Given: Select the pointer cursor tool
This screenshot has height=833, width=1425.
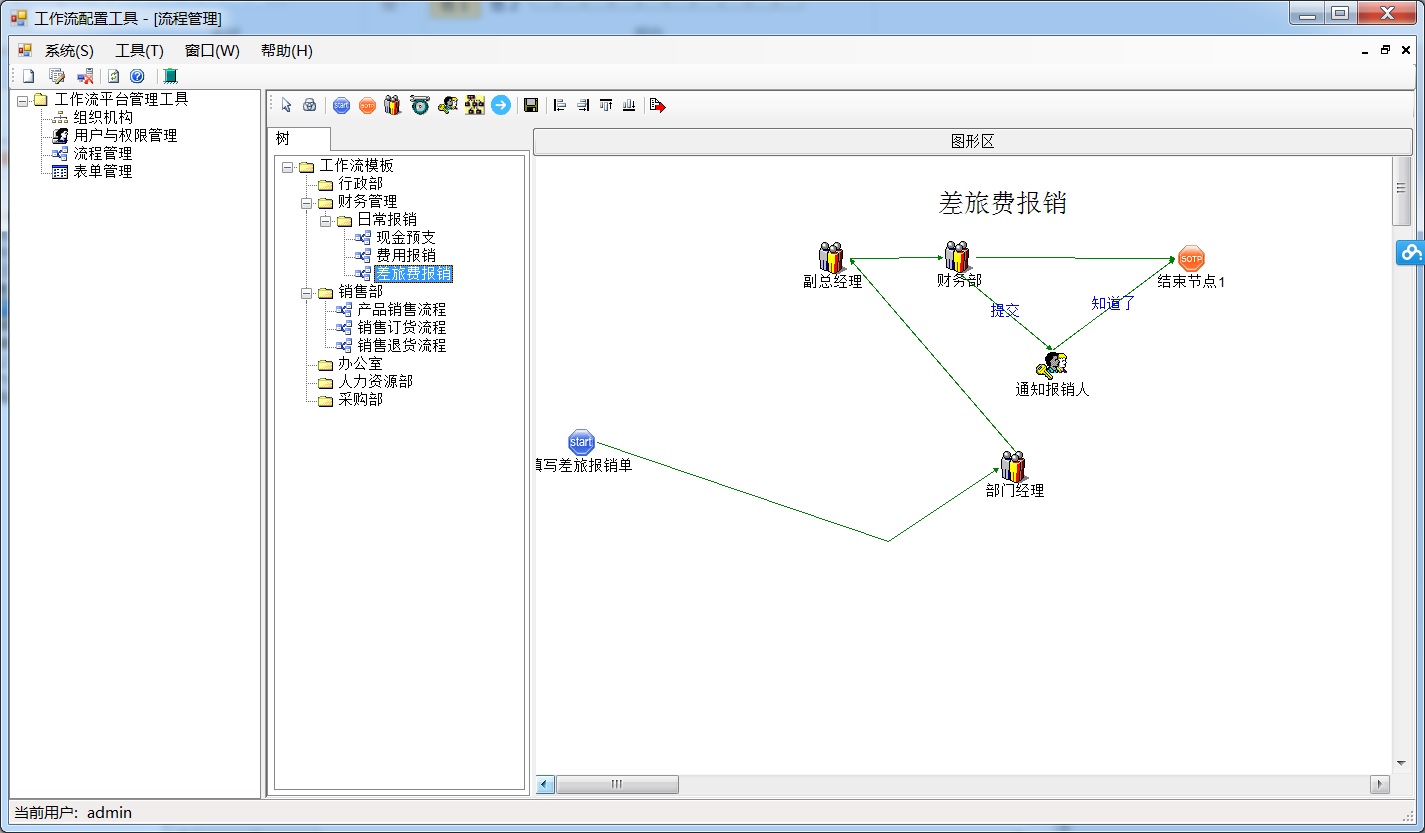Looking at the screenshot, I should coord(286,105).
